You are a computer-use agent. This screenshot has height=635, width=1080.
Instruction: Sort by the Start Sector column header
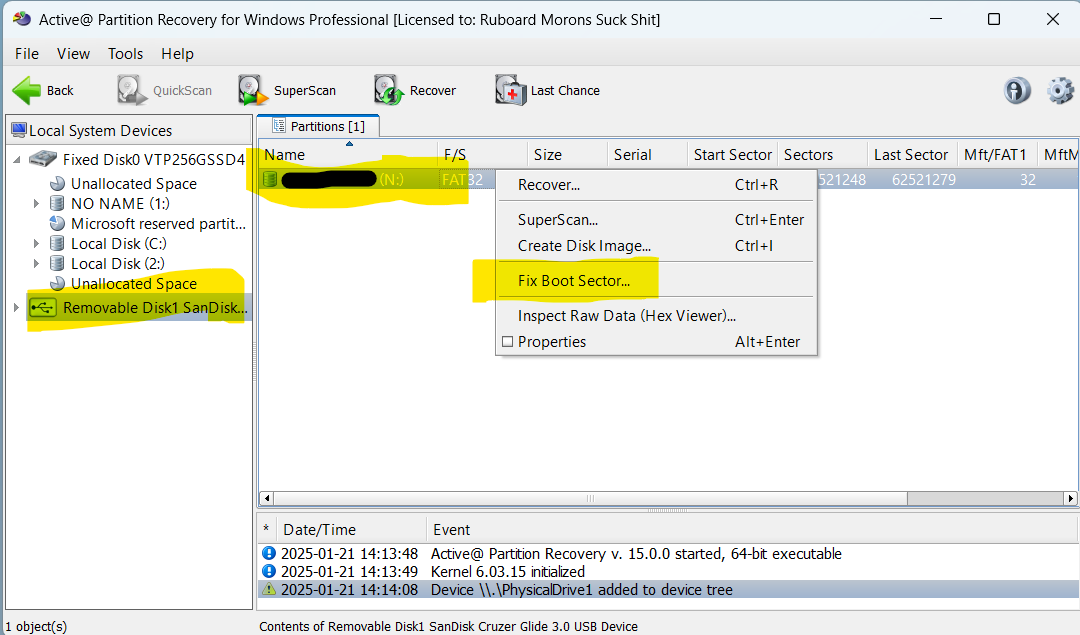733,155
